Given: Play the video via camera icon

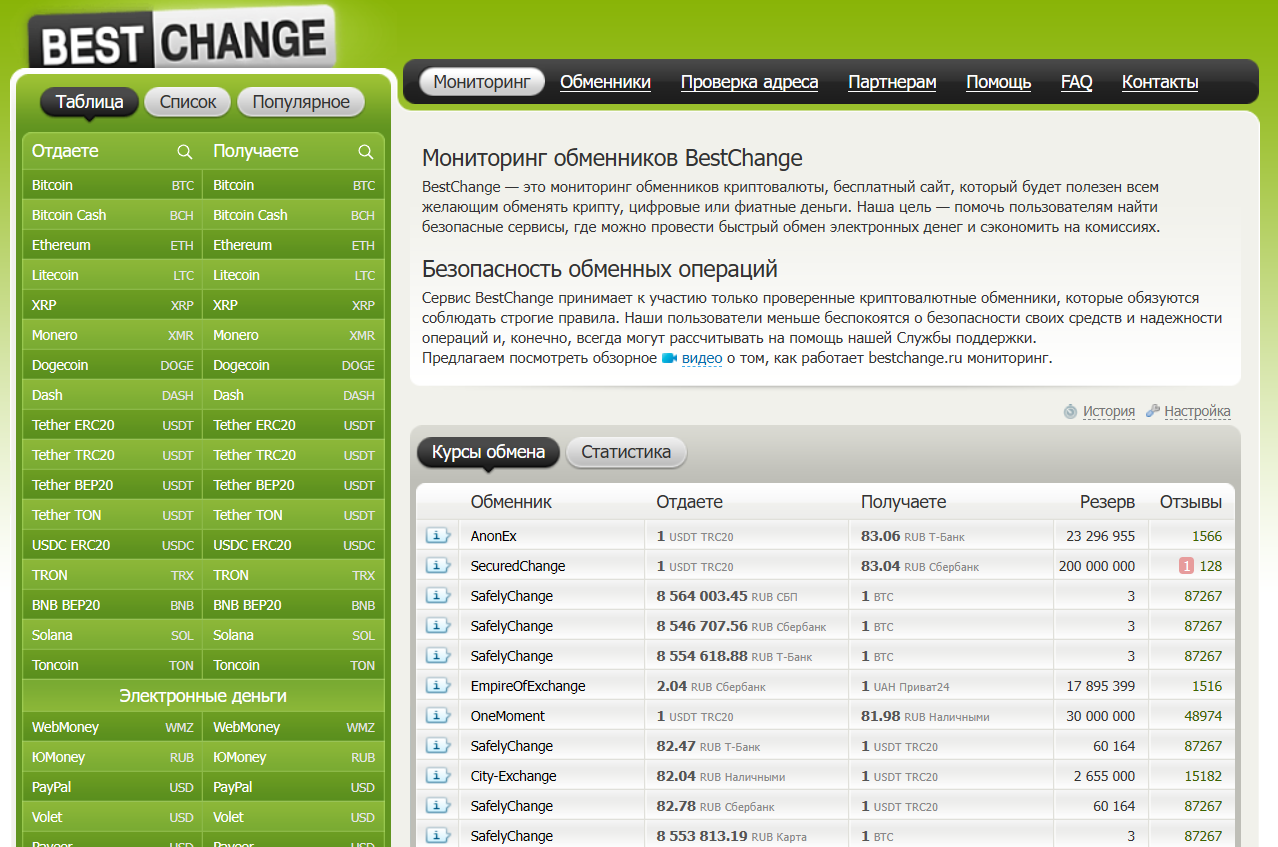Looking at the screenshot, I should 670,358.
